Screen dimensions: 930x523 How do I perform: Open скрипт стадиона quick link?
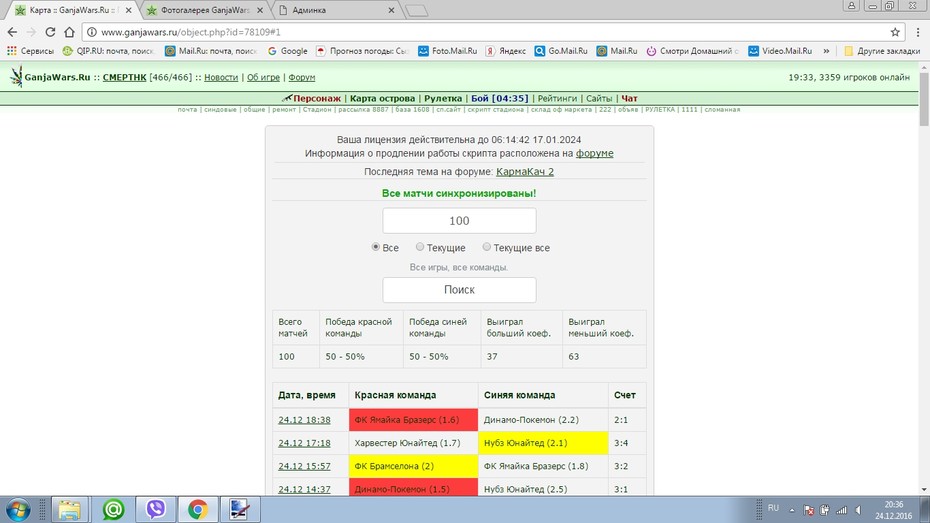(495, 110)
